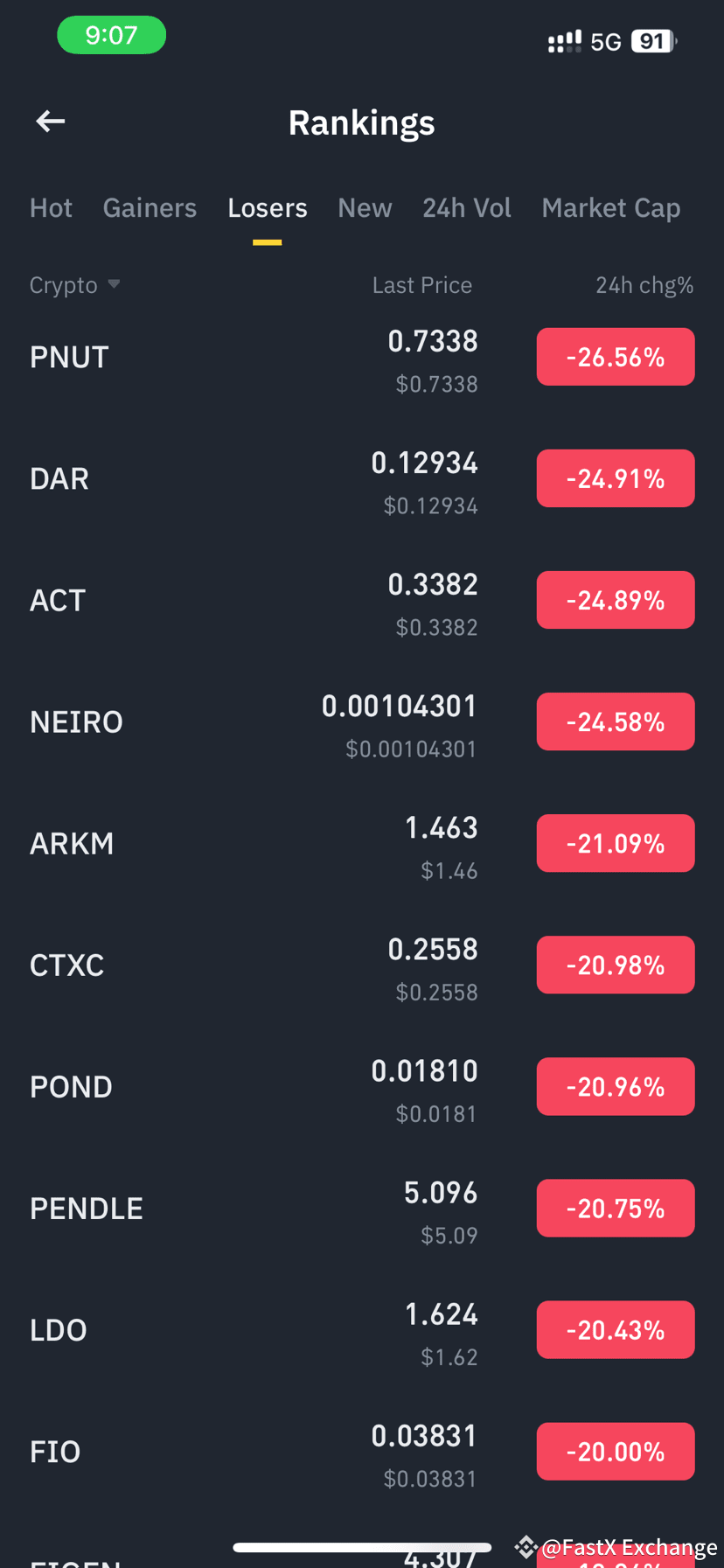Select the PENDLE listing
724x1568 pixels.
(362, 1209)
